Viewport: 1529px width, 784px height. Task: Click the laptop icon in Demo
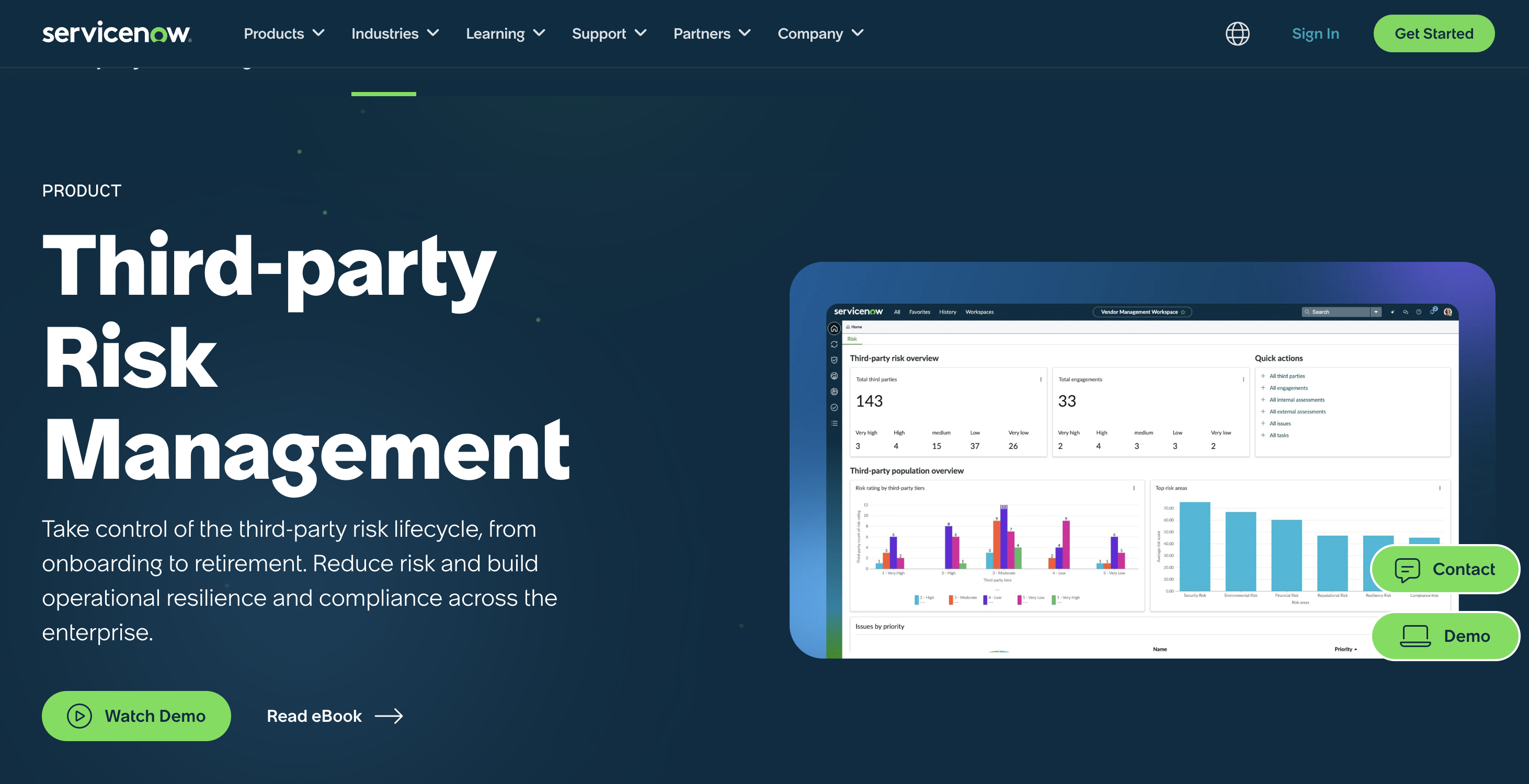click(1415, 636)
